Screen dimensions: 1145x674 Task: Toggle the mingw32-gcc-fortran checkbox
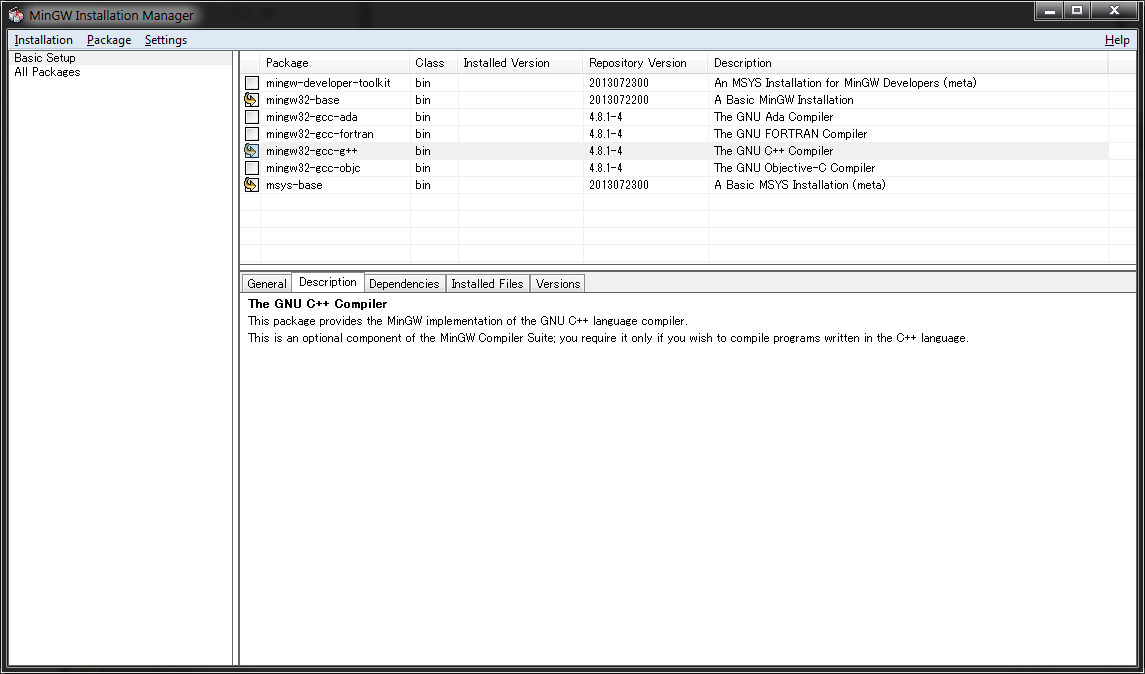pyautogui.click(x=251, y=134)
